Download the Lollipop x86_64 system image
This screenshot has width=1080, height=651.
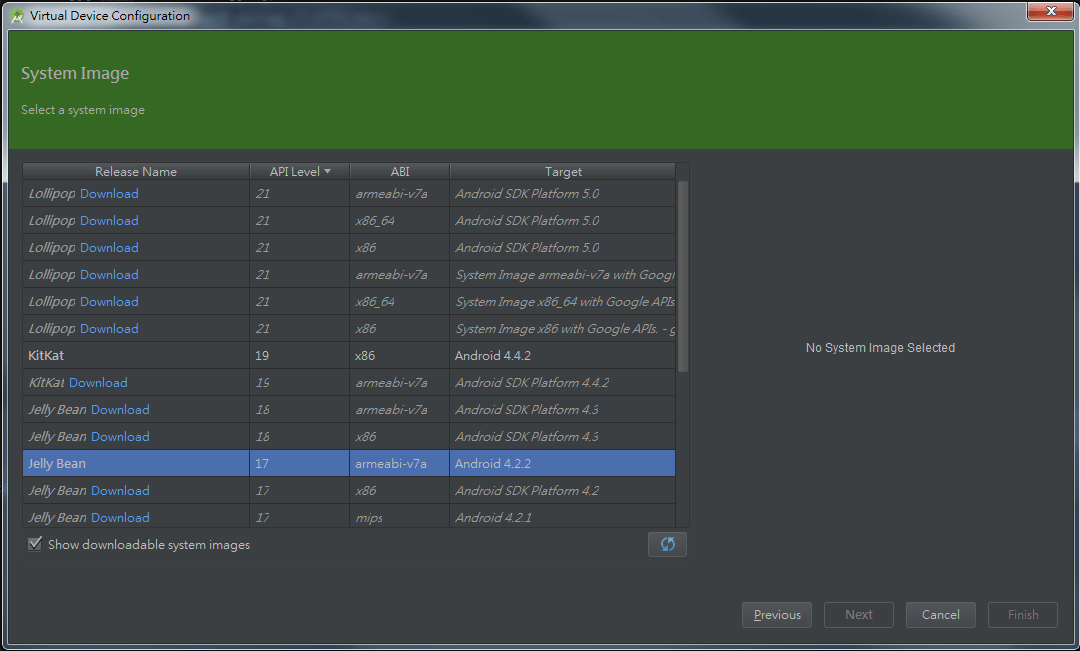click(x=109, y=220)
